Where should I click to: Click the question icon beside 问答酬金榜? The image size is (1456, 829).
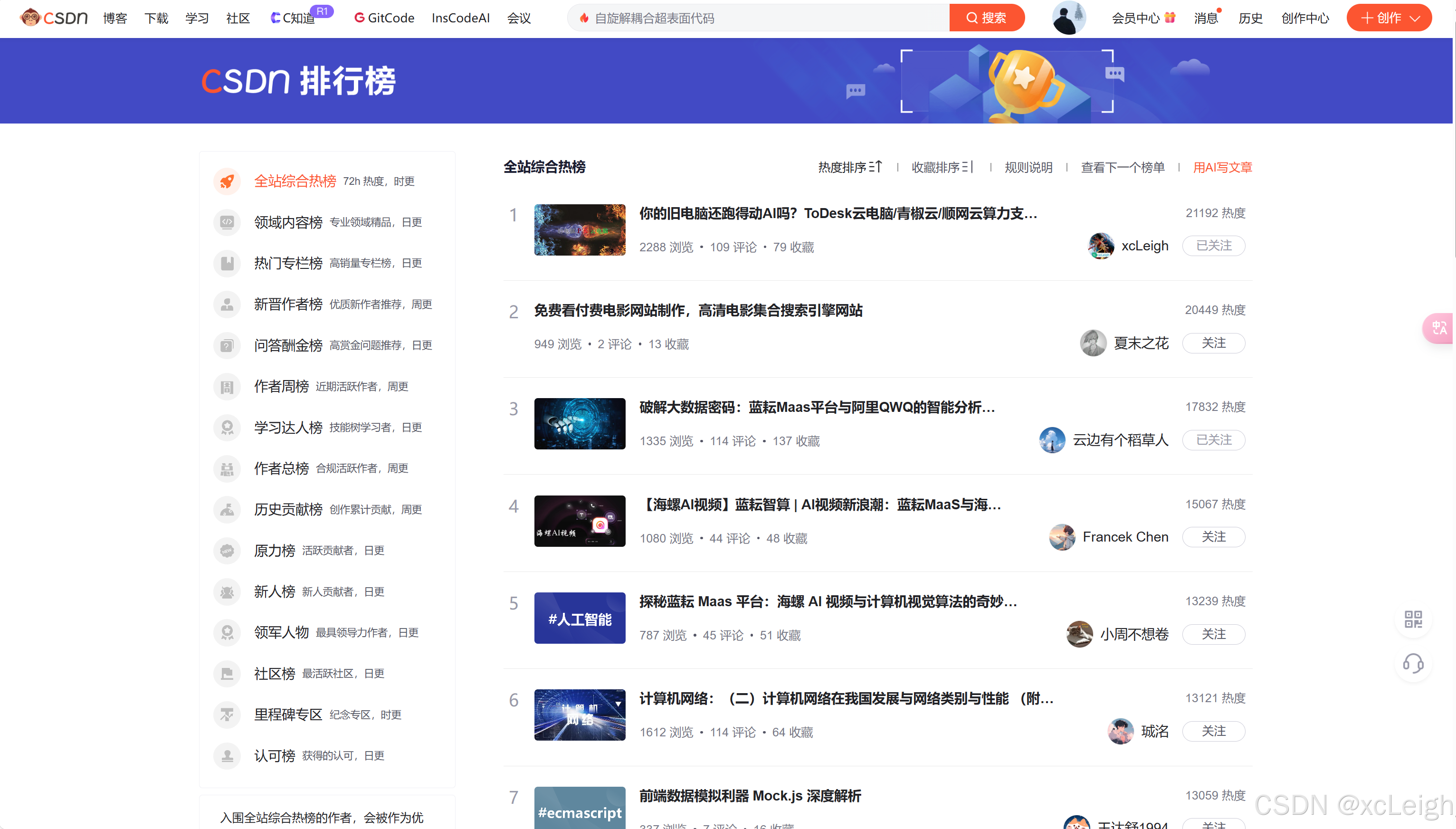[227, 345]
